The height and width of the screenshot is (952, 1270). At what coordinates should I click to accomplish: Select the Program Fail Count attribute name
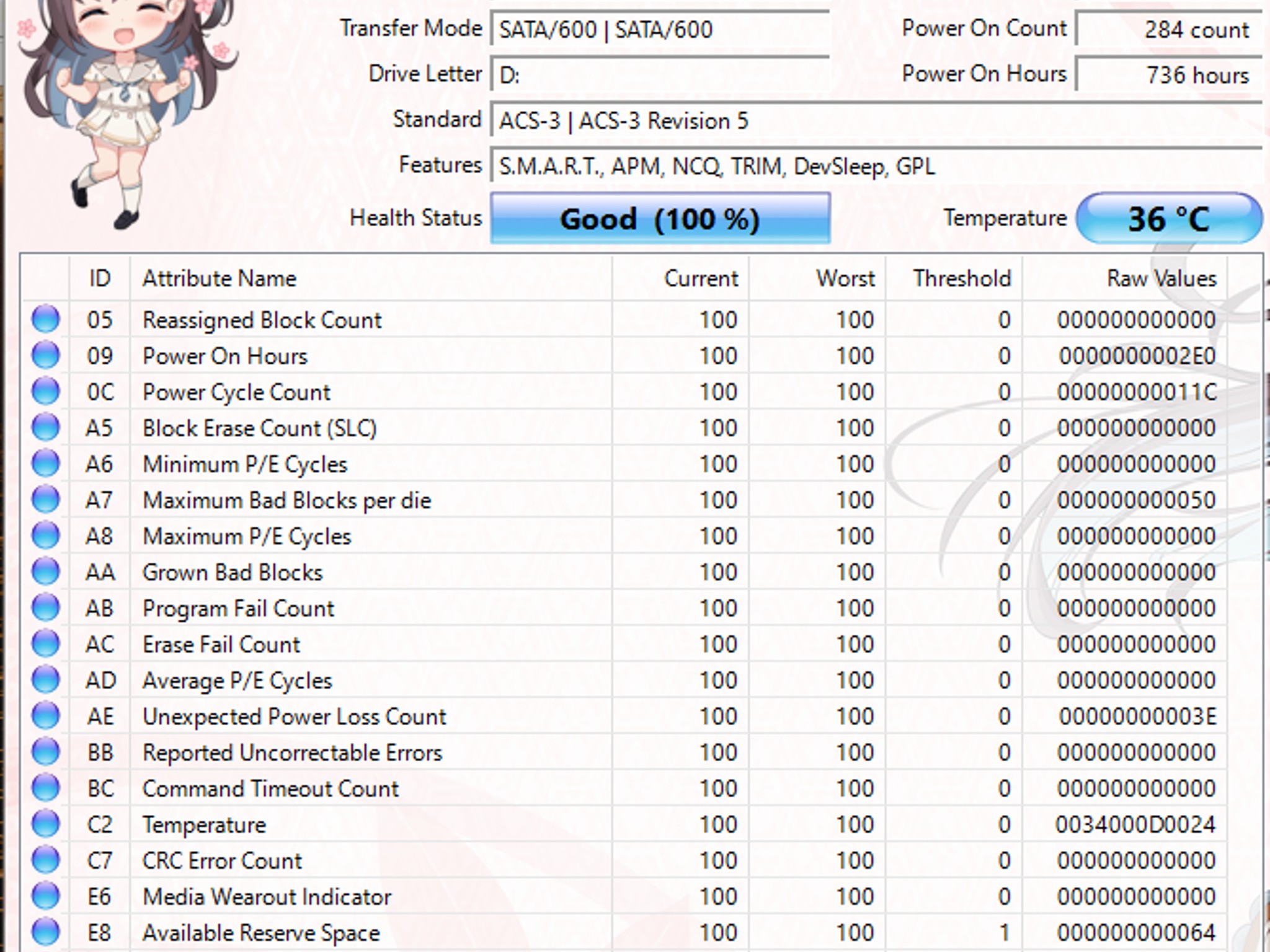click(x=238, y=608)
